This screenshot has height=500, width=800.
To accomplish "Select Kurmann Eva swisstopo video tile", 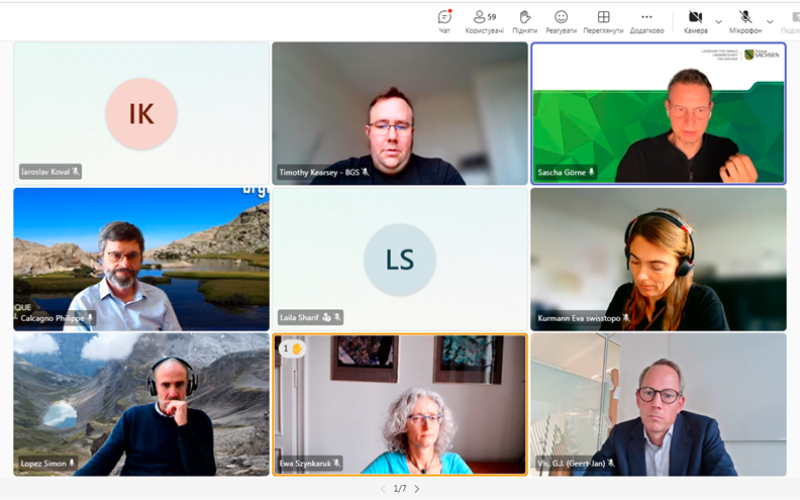I will (658, 259).
